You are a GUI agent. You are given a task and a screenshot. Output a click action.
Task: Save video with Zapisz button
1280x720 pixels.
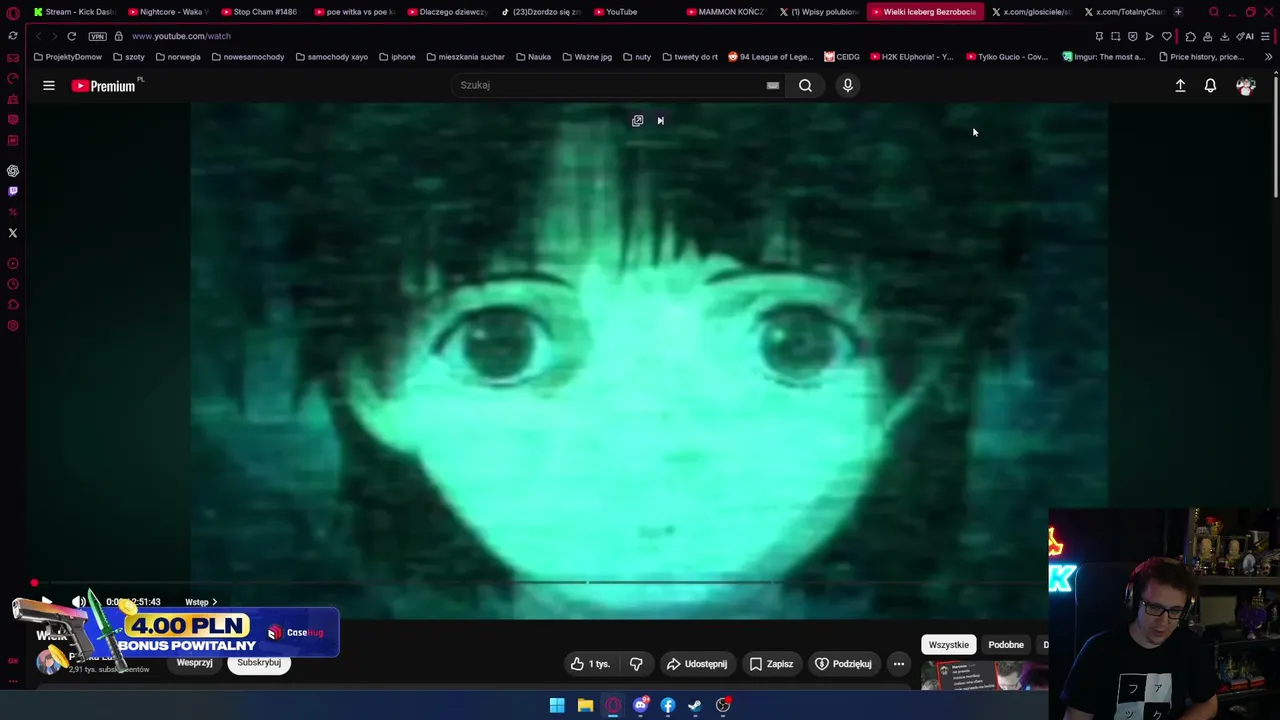[x=771, y=664]
